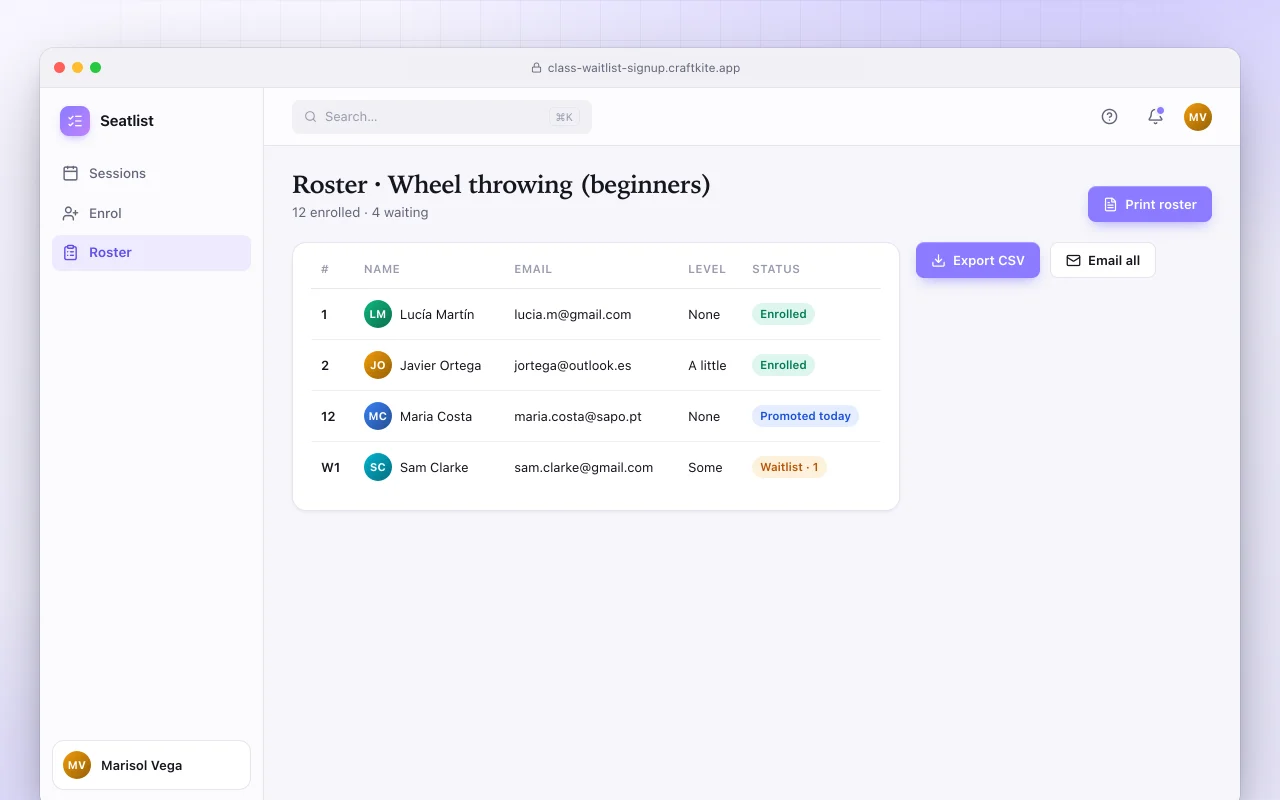Click Enrolled badge in Javier Ortega row
This screenshot has width=1280, height=800.
coord(783,365)
